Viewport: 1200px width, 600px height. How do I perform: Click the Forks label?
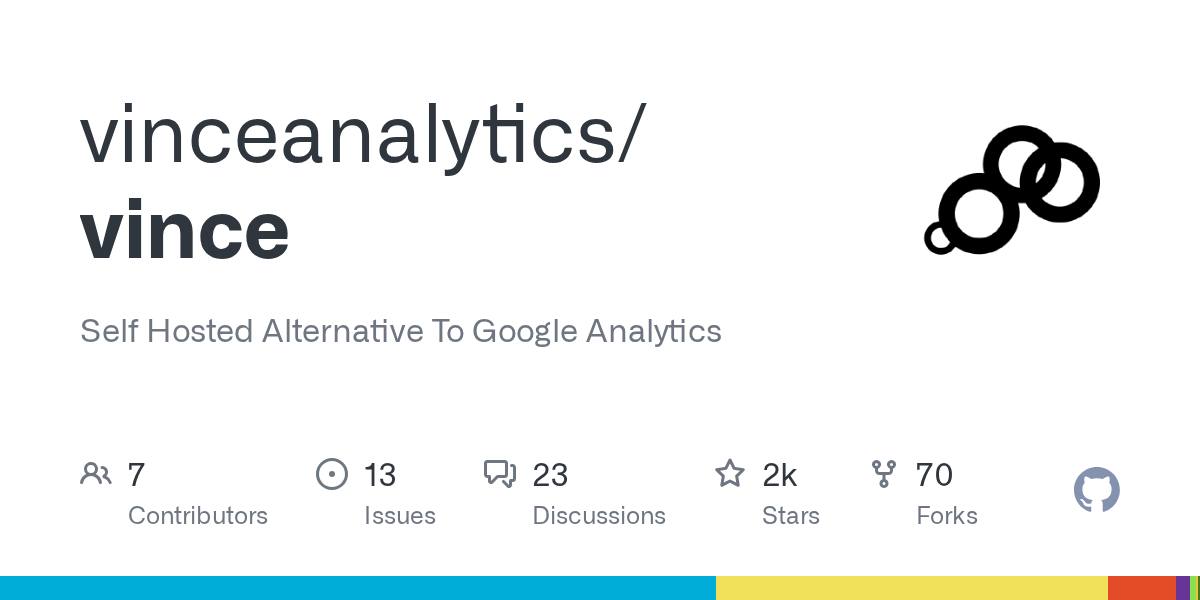click(x=947, y=516)
